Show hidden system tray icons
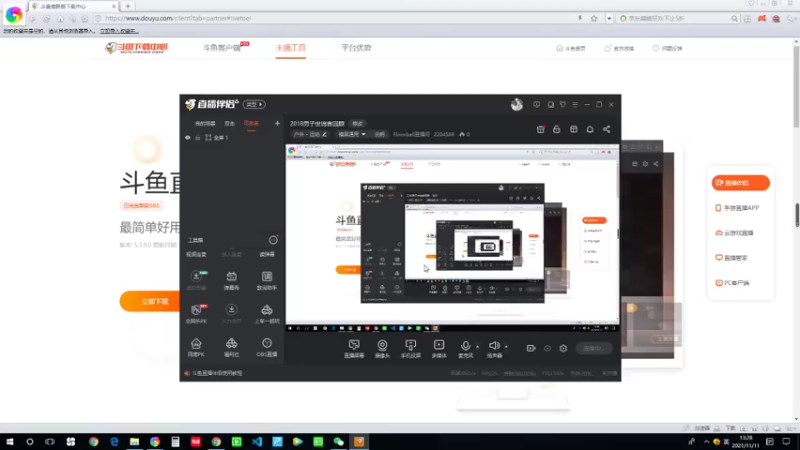Image resolution: width=800 pixels, height=450 pixels. point(706,442)
